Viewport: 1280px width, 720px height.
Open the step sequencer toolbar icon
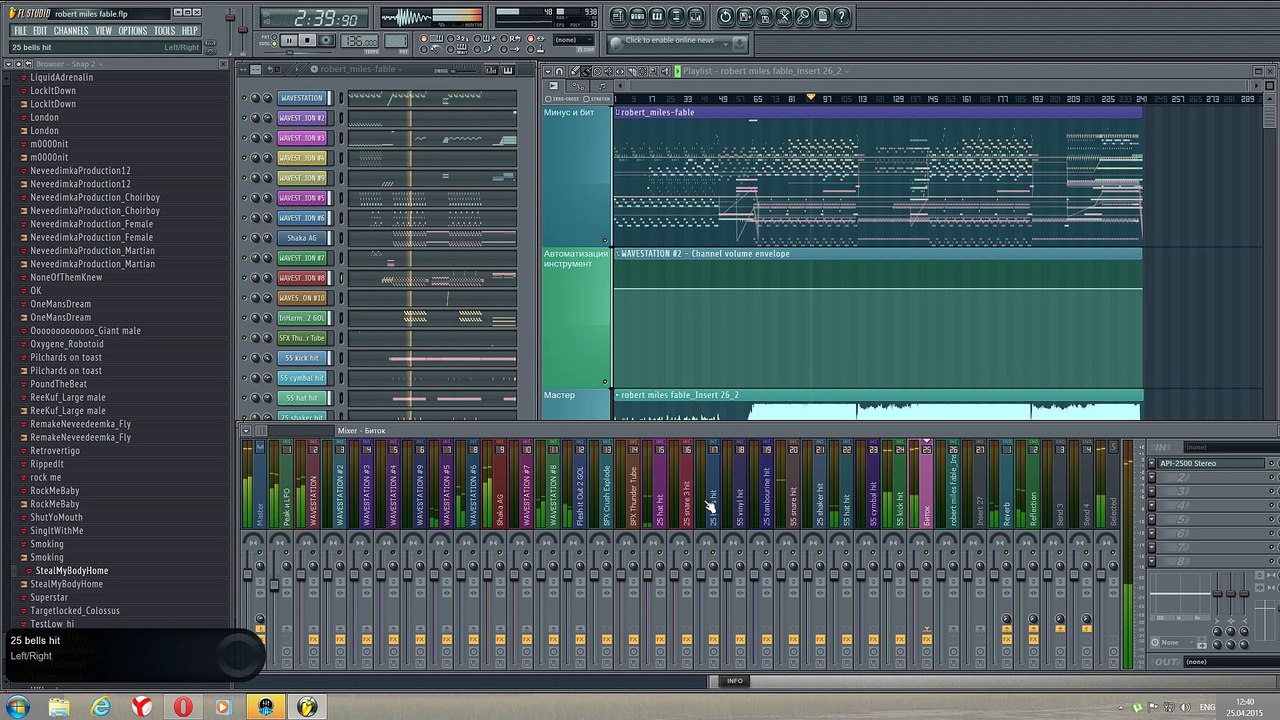[638, 17]
